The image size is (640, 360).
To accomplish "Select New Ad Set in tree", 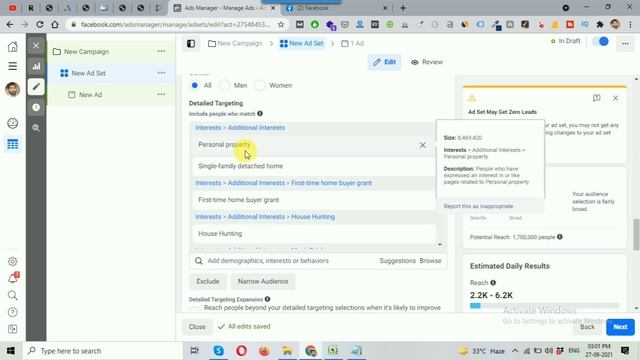I will [x=89, y=73].
